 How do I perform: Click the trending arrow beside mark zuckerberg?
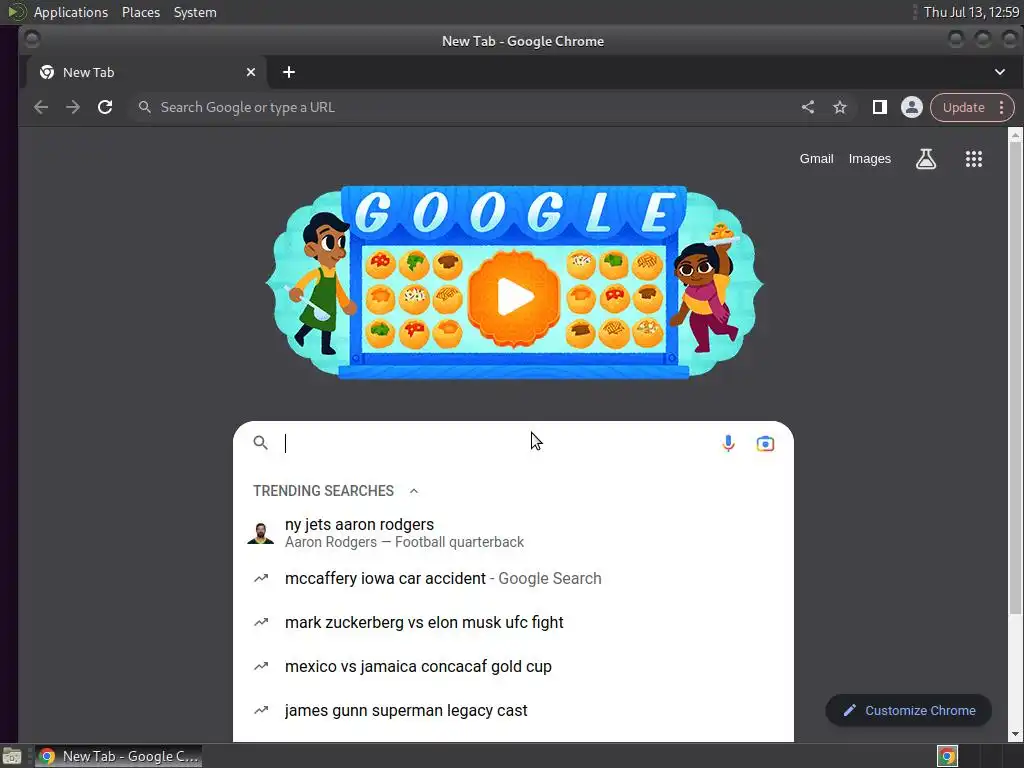click(261, 622)
